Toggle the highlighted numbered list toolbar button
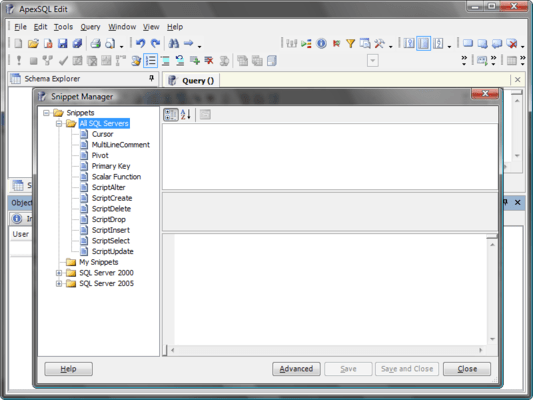This screenshot has height=400, width=533. click(x=150, y=60)
